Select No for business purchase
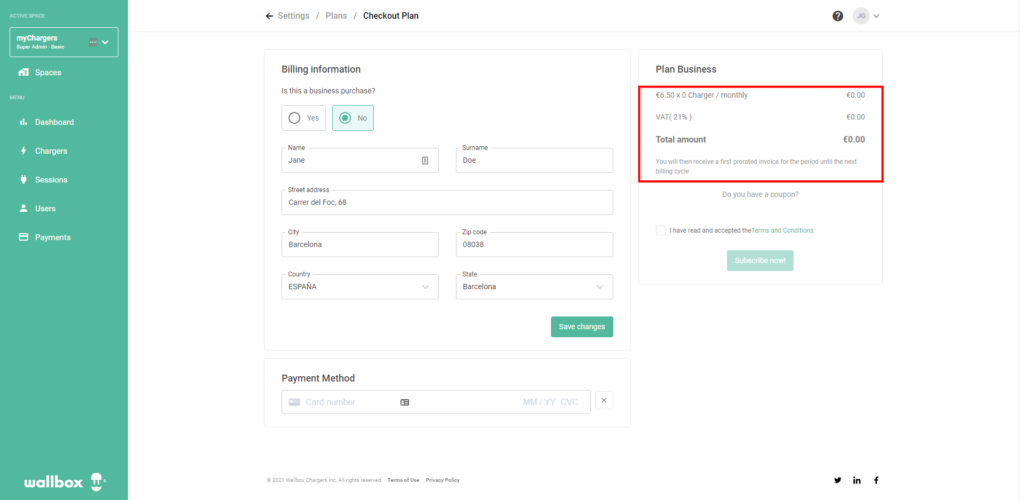The height and width of the screenshot is (500, 1024). coord(353,118)
